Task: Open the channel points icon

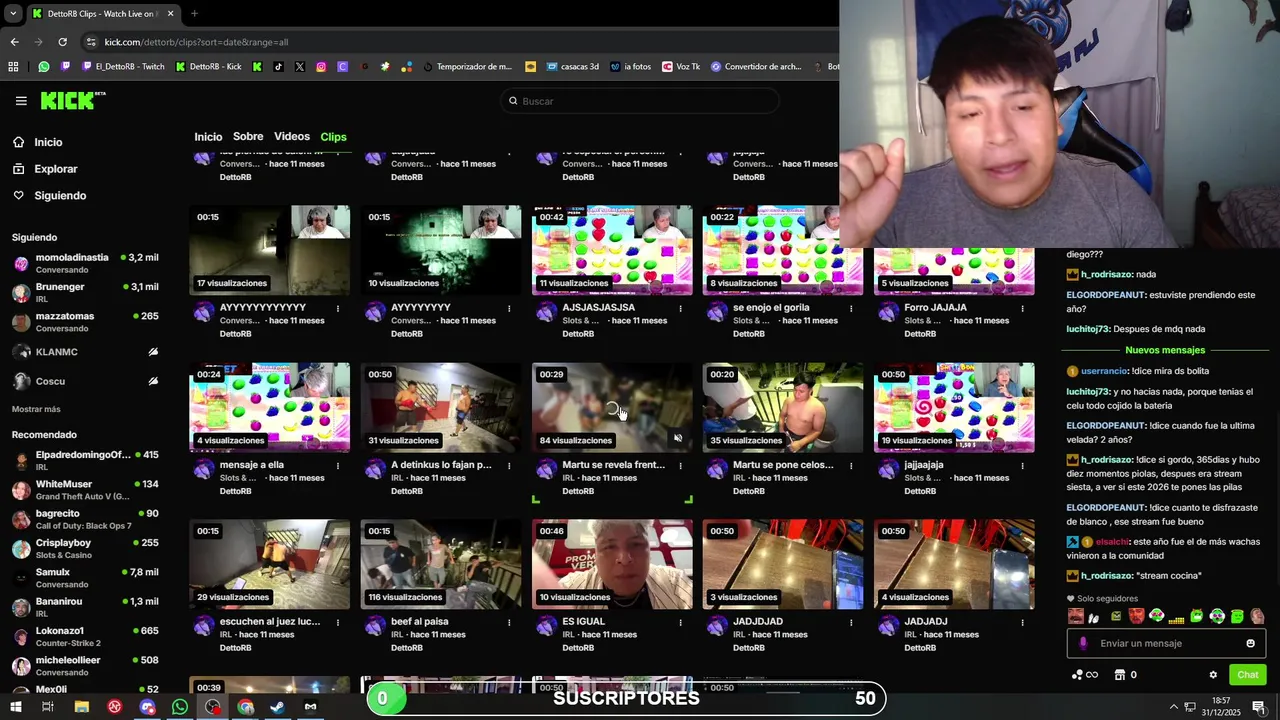Action: [x=1084, y=675]
